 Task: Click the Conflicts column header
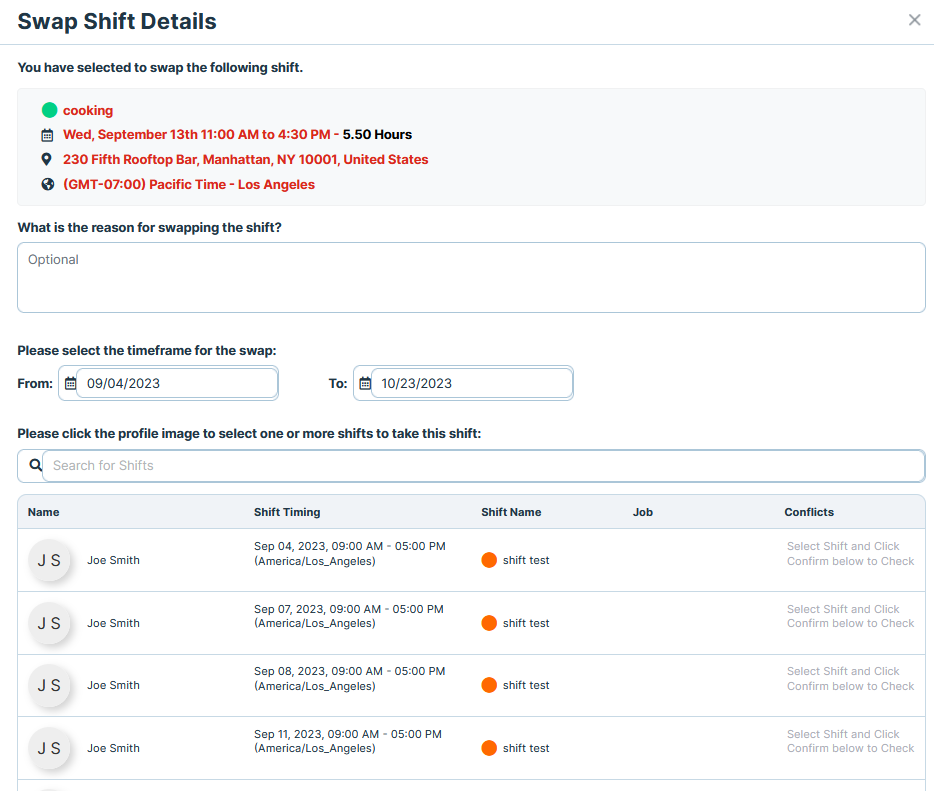pyautogui.click(x=809, y=512)
